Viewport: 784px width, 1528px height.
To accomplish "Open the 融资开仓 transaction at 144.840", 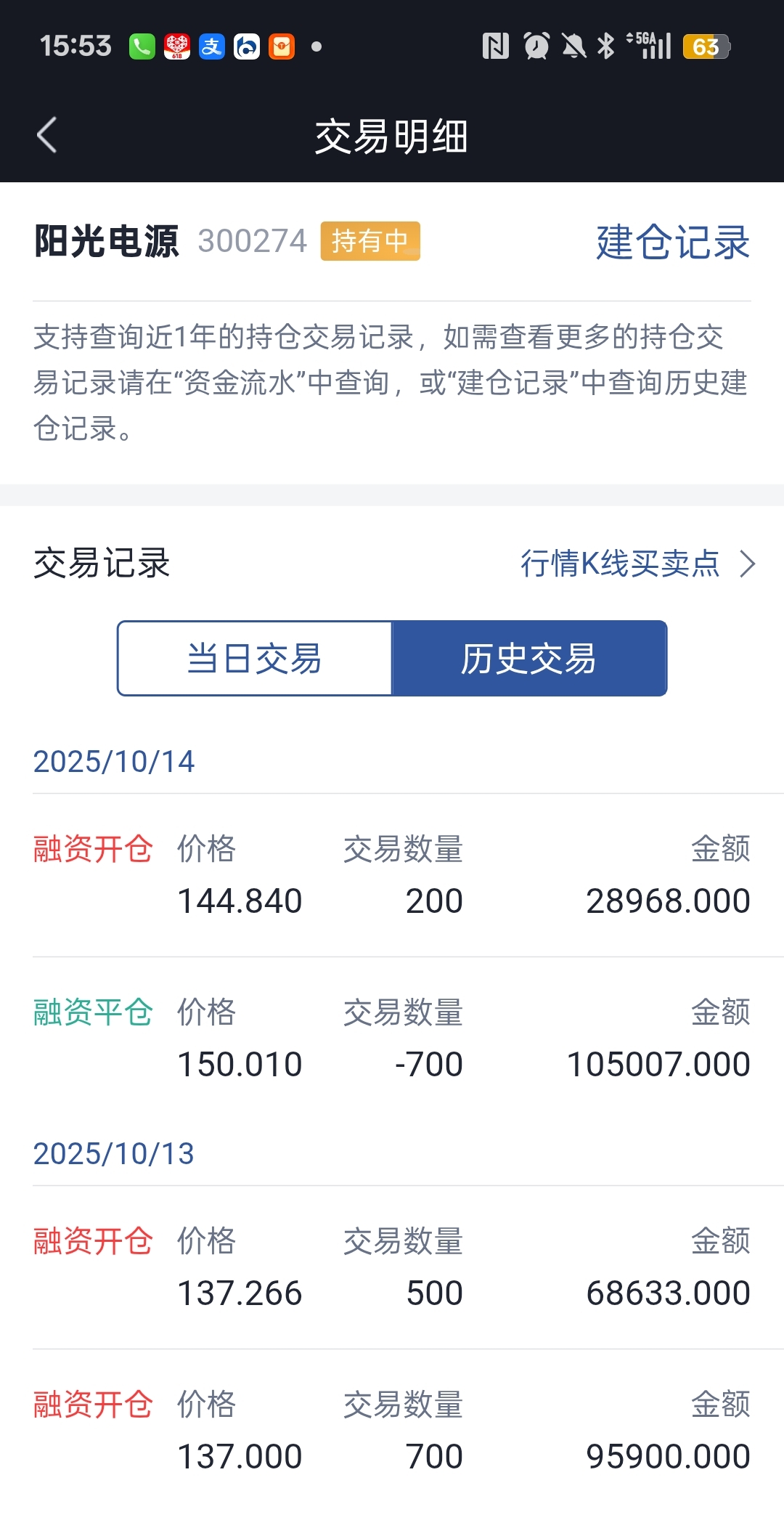I will click(x=392, y=875).
